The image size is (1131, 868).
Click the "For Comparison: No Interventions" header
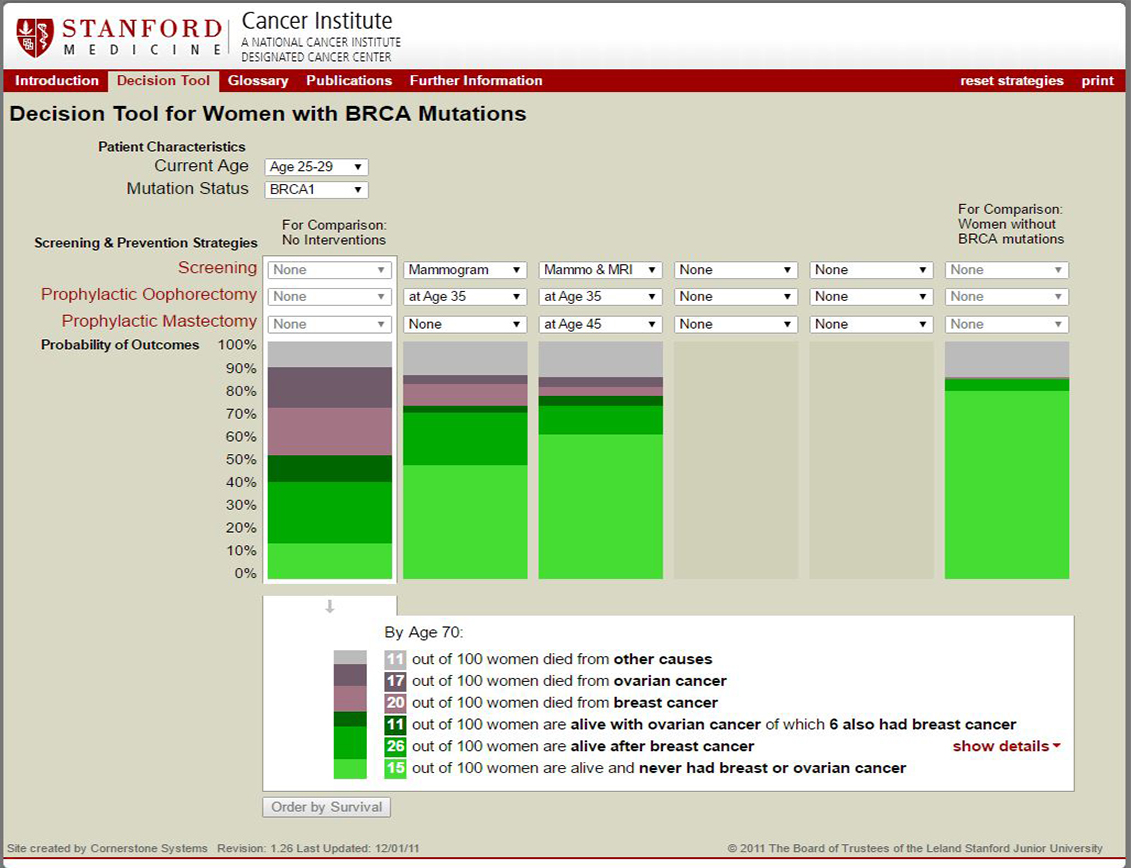point(334,232)
